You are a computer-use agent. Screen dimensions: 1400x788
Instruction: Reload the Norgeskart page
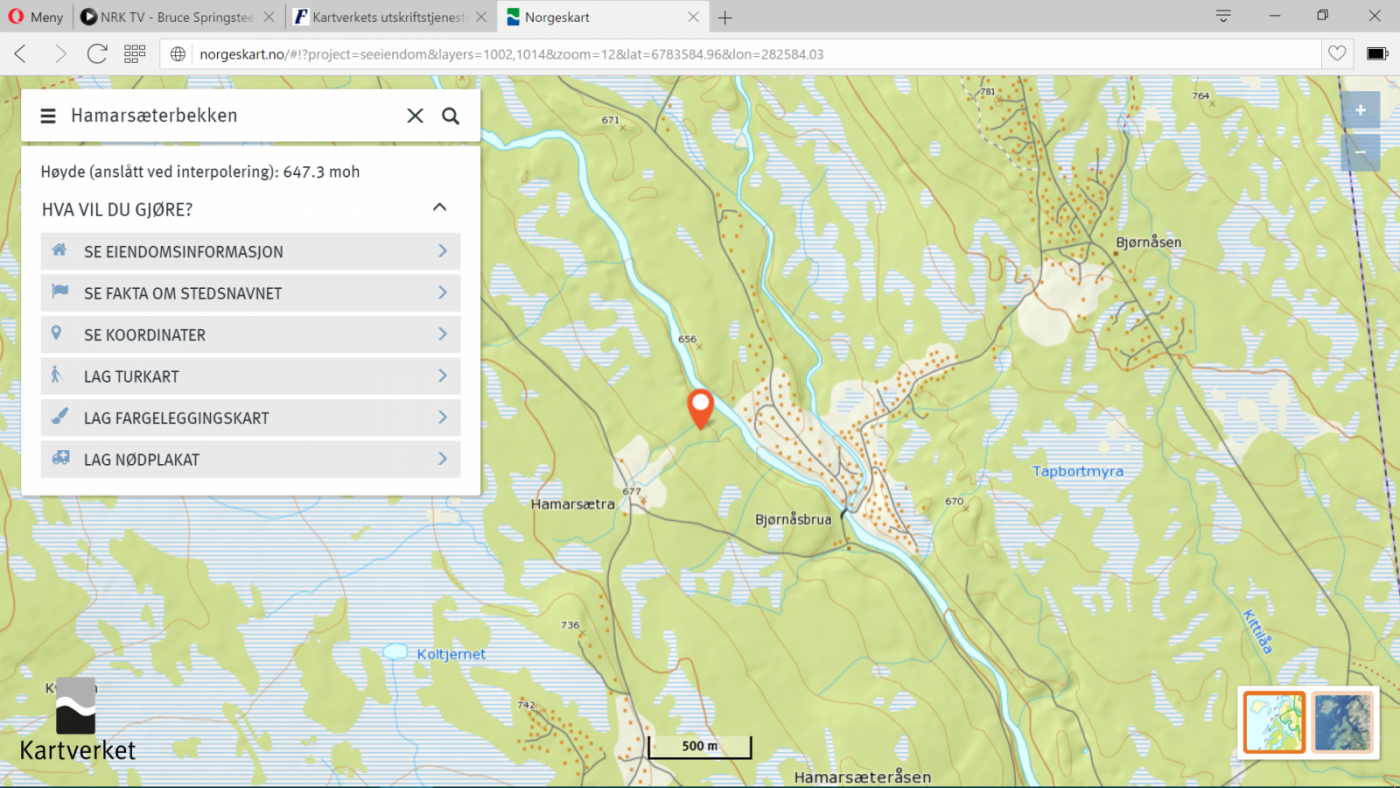point(97,54)
